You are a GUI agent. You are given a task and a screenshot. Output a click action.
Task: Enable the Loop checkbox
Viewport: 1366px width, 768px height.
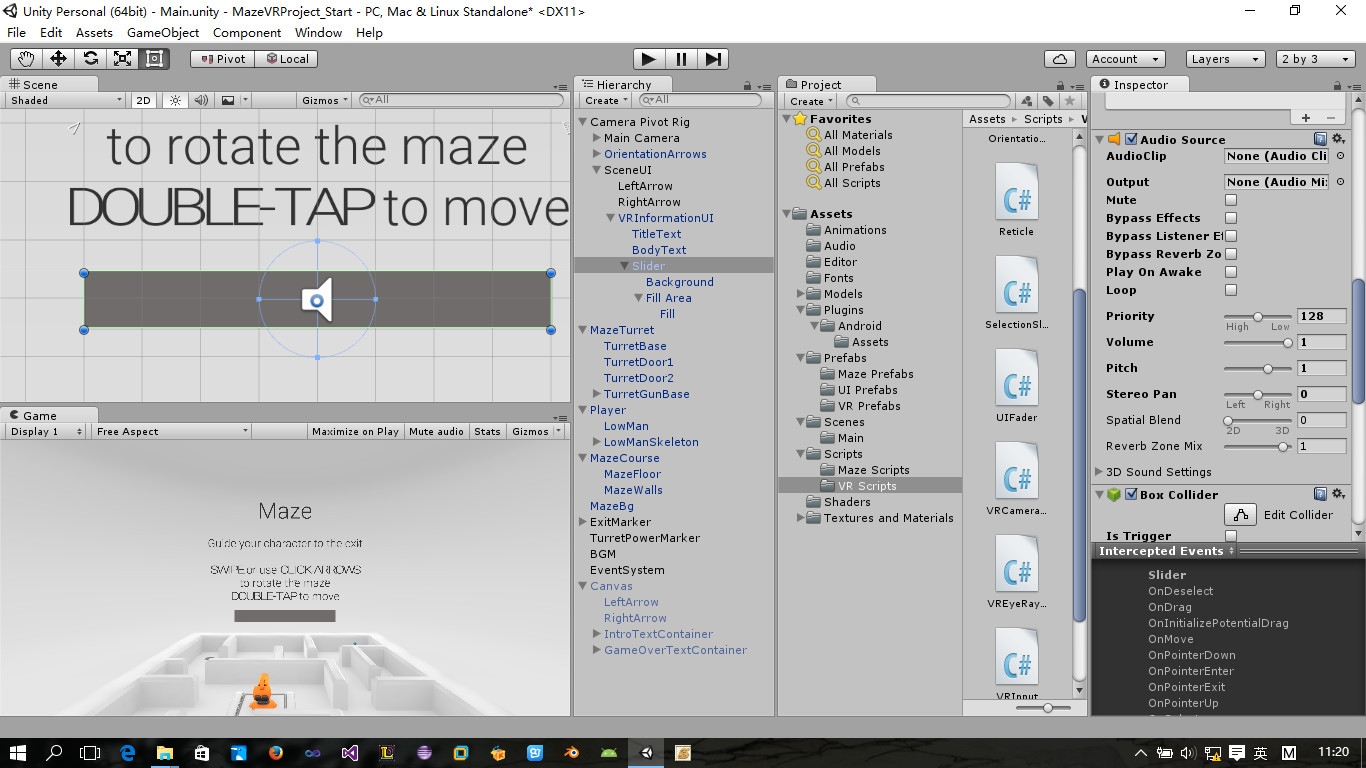[1231, 290]
